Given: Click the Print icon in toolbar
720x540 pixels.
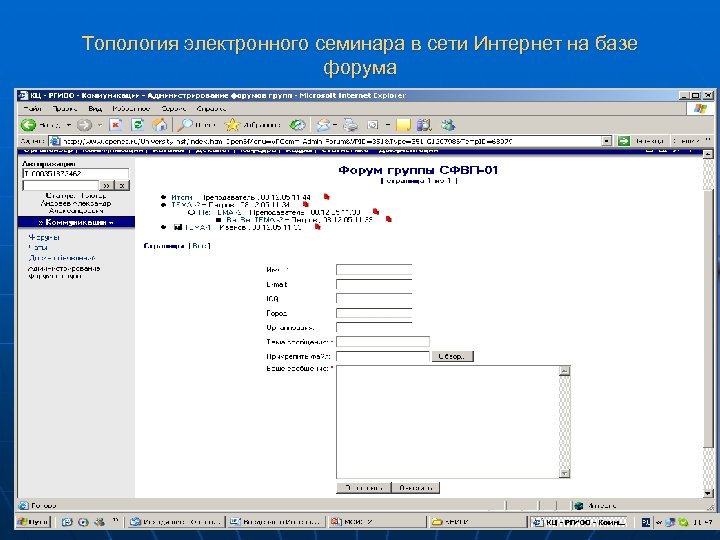Looking at the screenshot, I should pyautogui.click(x=351, y=125).
